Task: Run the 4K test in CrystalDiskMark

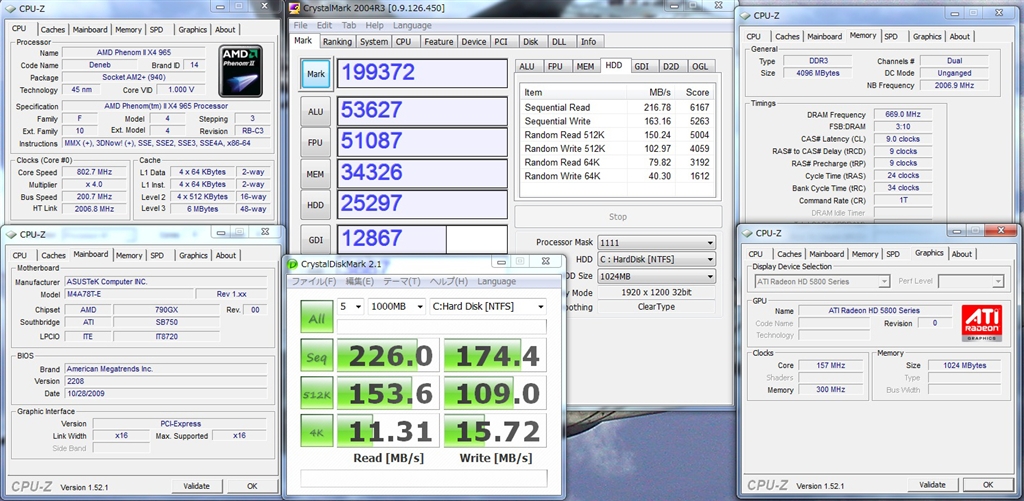Action: tap(316, 431)
